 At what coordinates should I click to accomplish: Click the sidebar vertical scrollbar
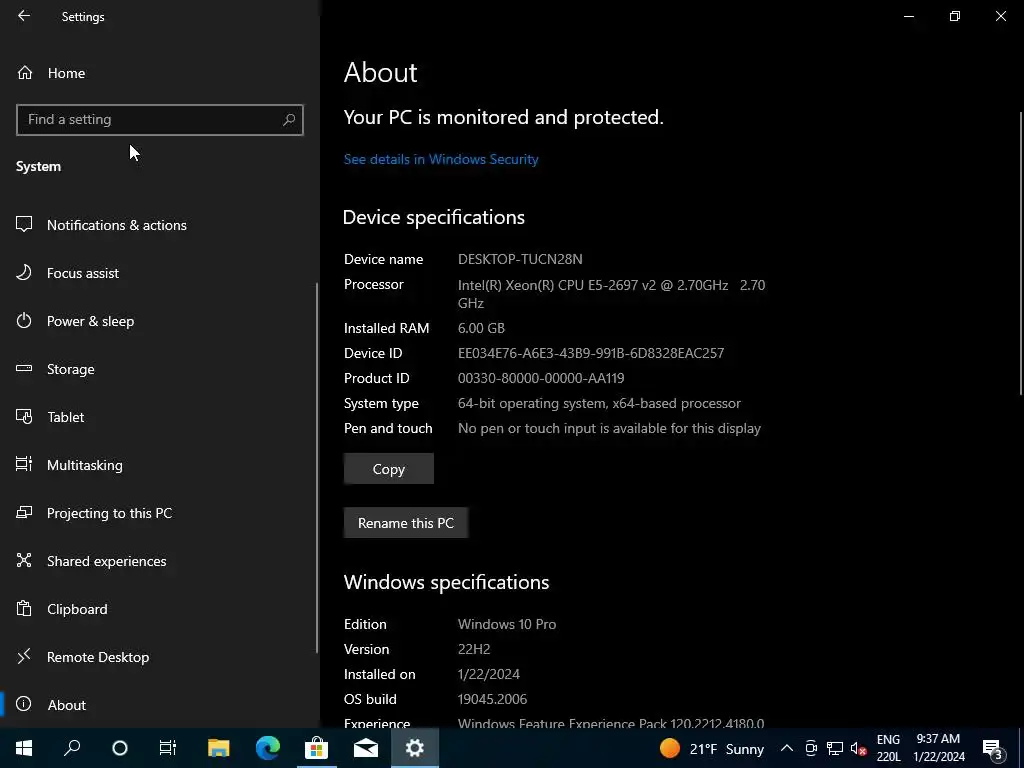[x=317, y=467]
